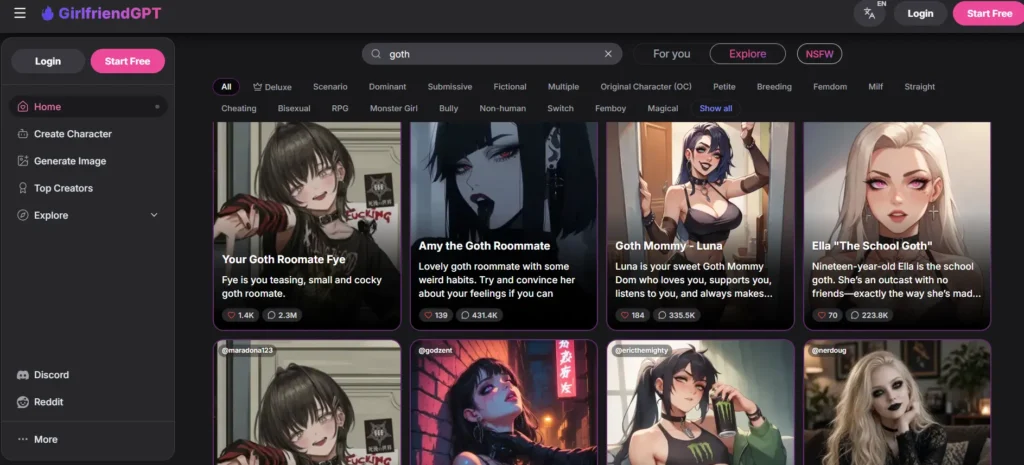
Task: Open the language translate icon
Action: pyautogui.click(x=869, y=13)
